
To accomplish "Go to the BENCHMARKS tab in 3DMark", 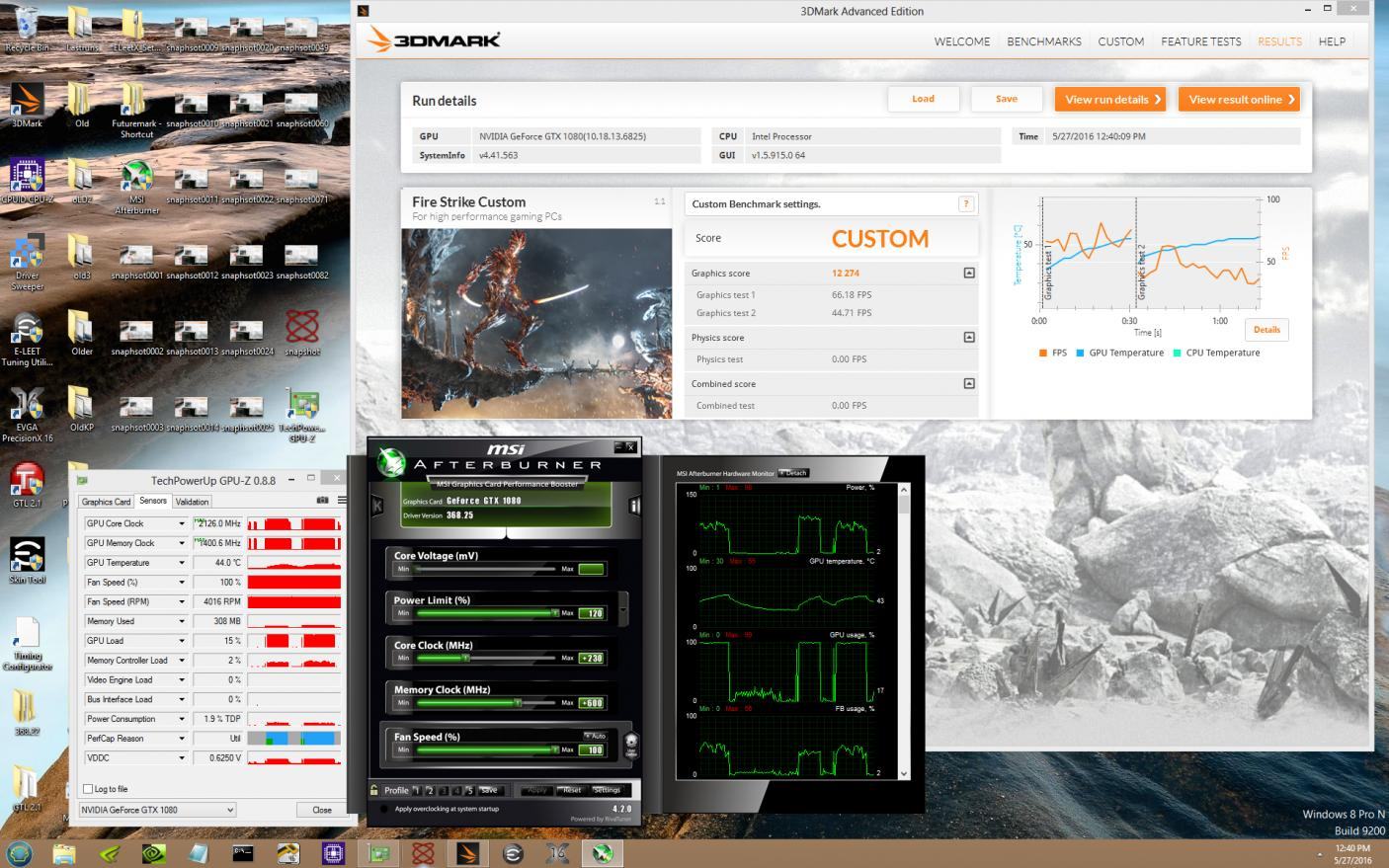I will pyautogui.click(x=1044, y=41).
